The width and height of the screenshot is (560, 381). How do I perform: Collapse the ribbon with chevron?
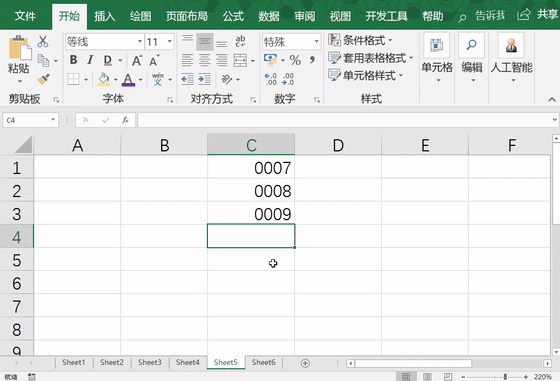tap(552, 99)
